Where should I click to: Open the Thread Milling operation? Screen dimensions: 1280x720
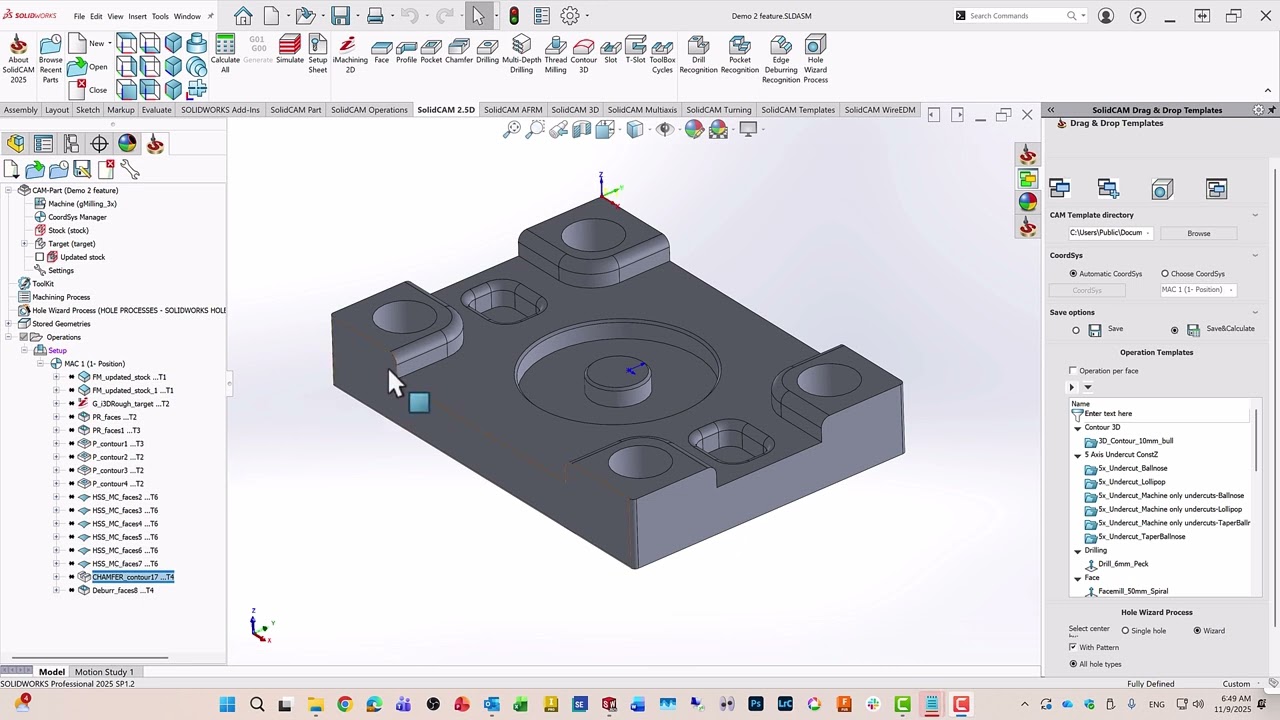point(556,53)
